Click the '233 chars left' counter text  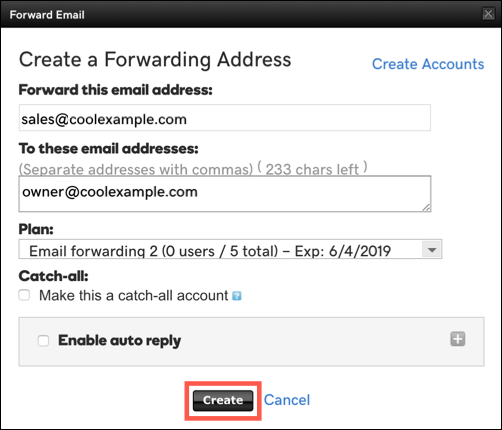[x=312, y=169]
